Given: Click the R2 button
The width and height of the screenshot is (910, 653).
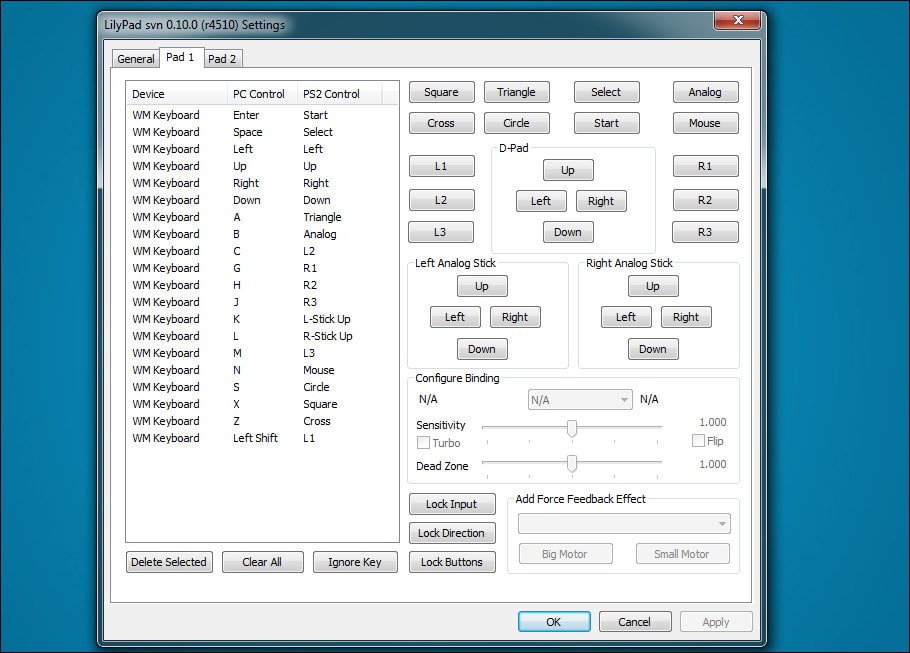Looking at the screenshot, I should pos(705,200).
